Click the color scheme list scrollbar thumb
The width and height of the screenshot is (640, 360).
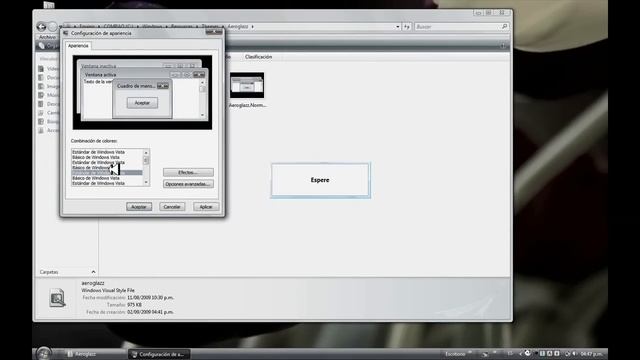tap(146, 161)
